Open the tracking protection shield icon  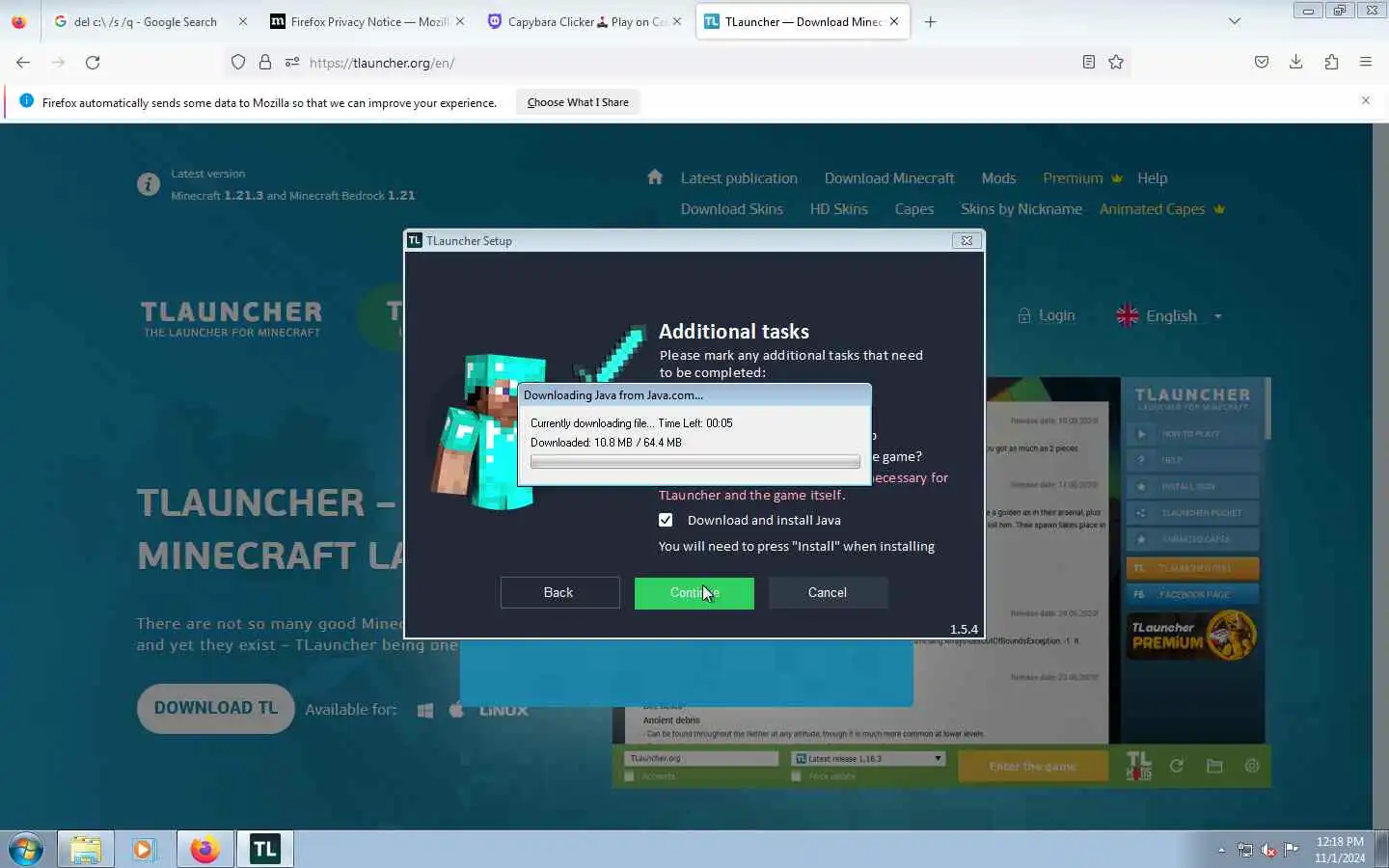(238, 63)
